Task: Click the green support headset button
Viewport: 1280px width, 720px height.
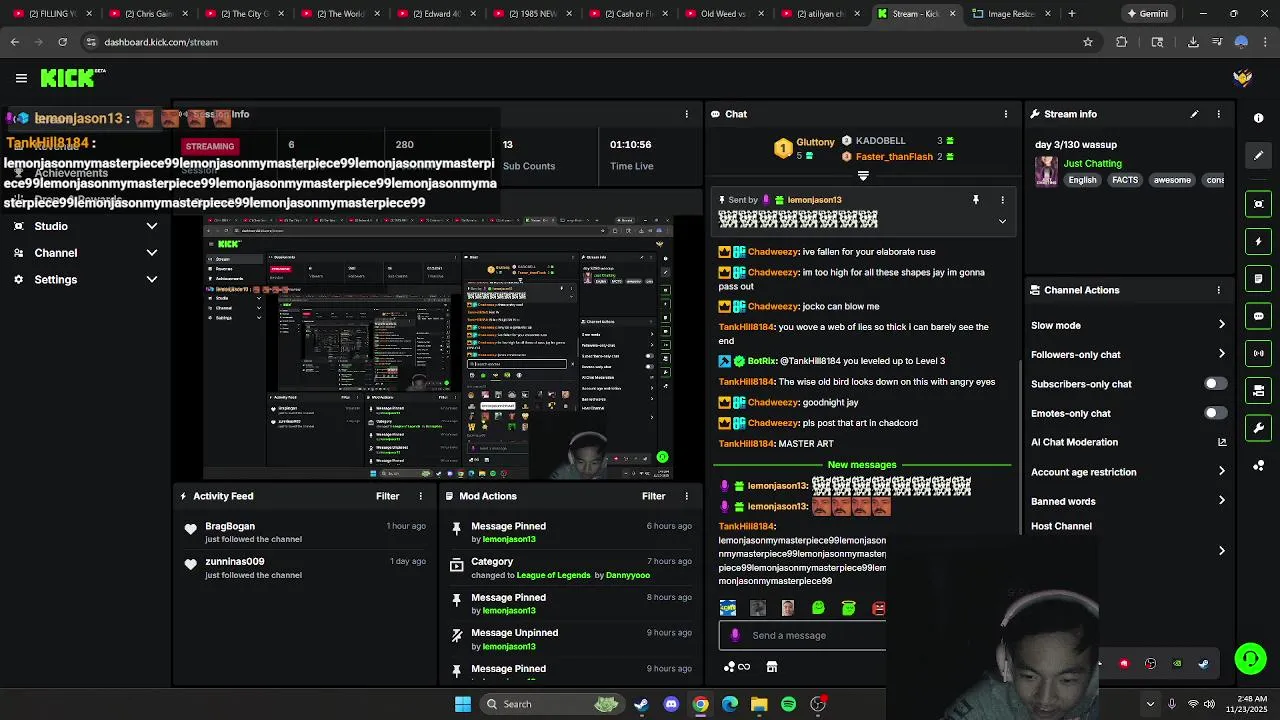Action: tap(1250, 658)
